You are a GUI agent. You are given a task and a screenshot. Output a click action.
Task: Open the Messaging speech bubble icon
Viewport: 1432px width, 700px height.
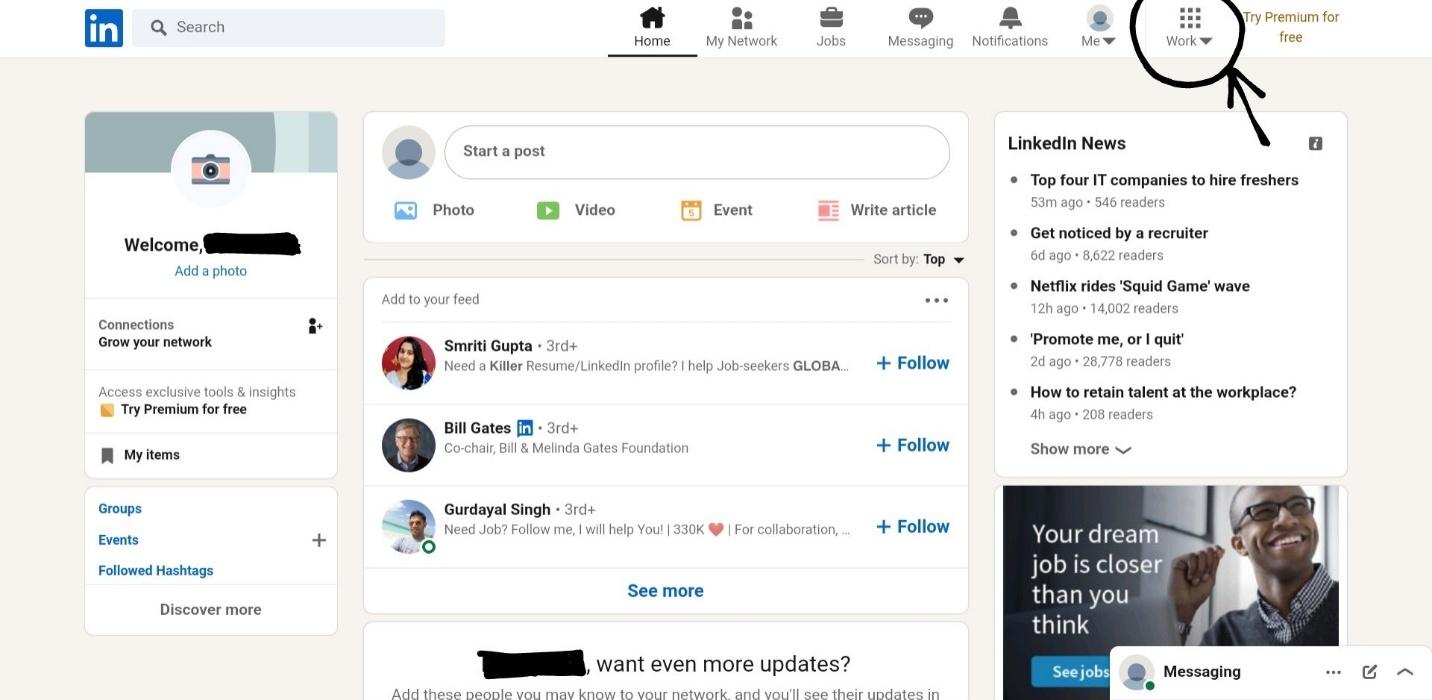coord(920,18)
